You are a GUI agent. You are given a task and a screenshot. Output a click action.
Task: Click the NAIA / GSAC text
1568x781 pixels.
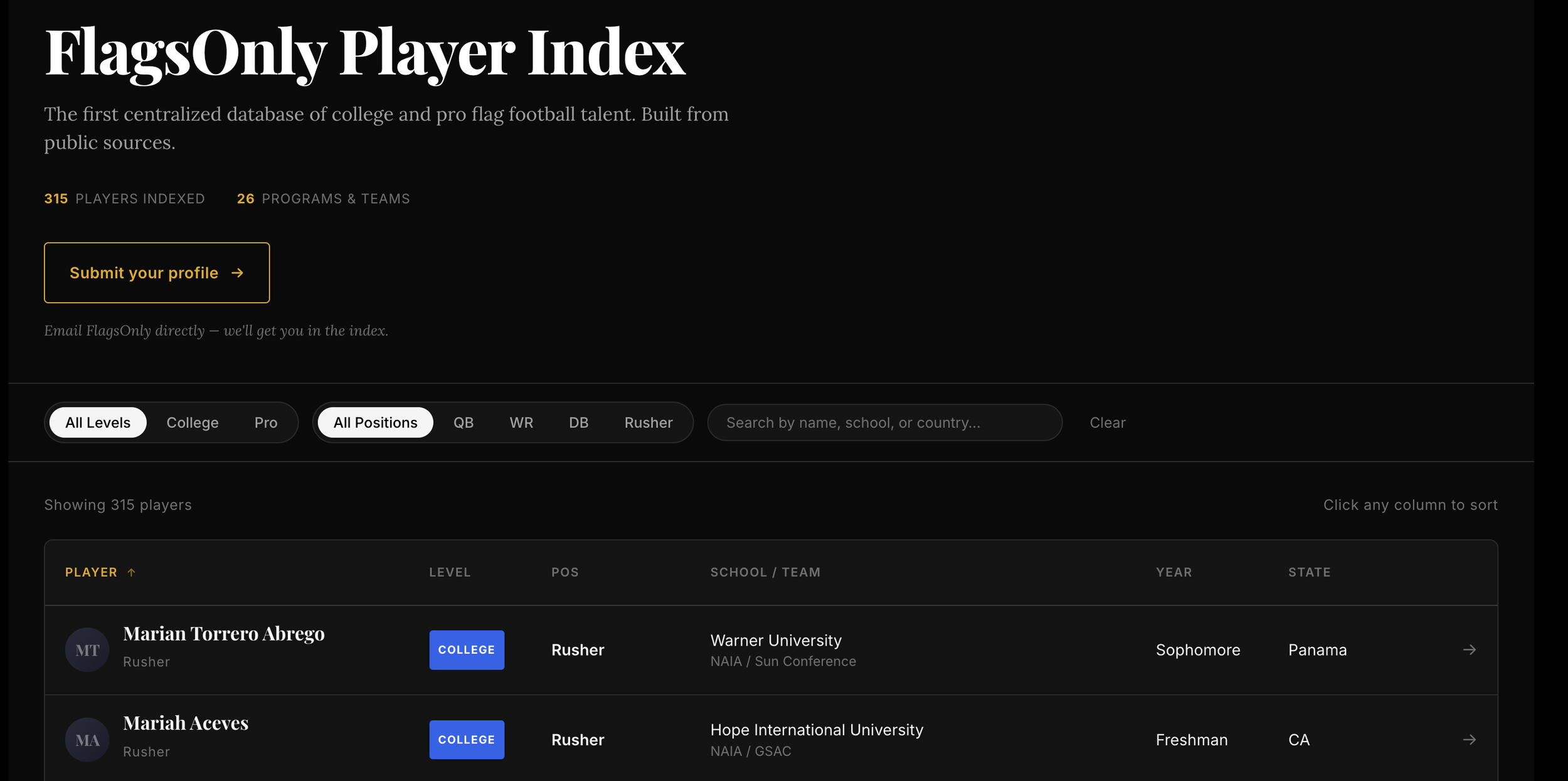[751, 751]
